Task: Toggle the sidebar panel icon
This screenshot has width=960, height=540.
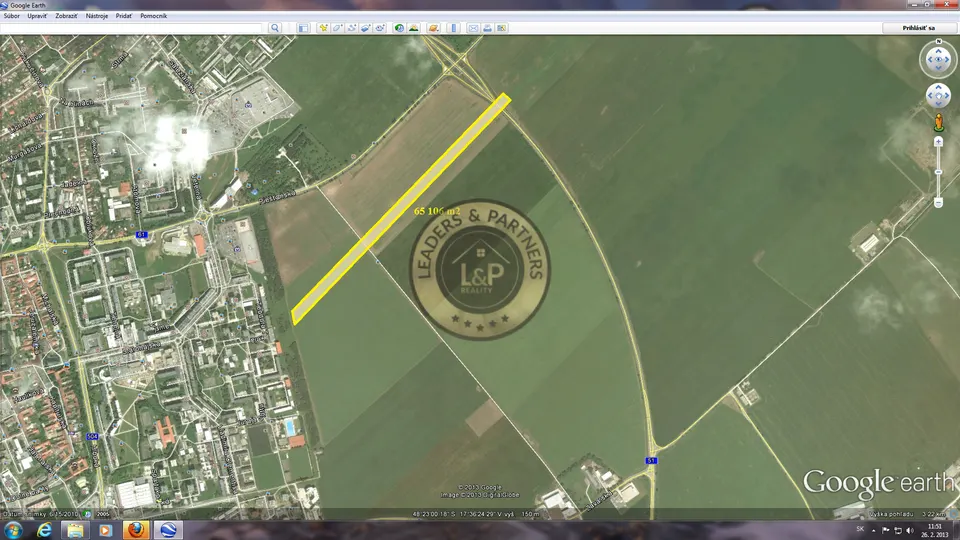Action: 303,28
